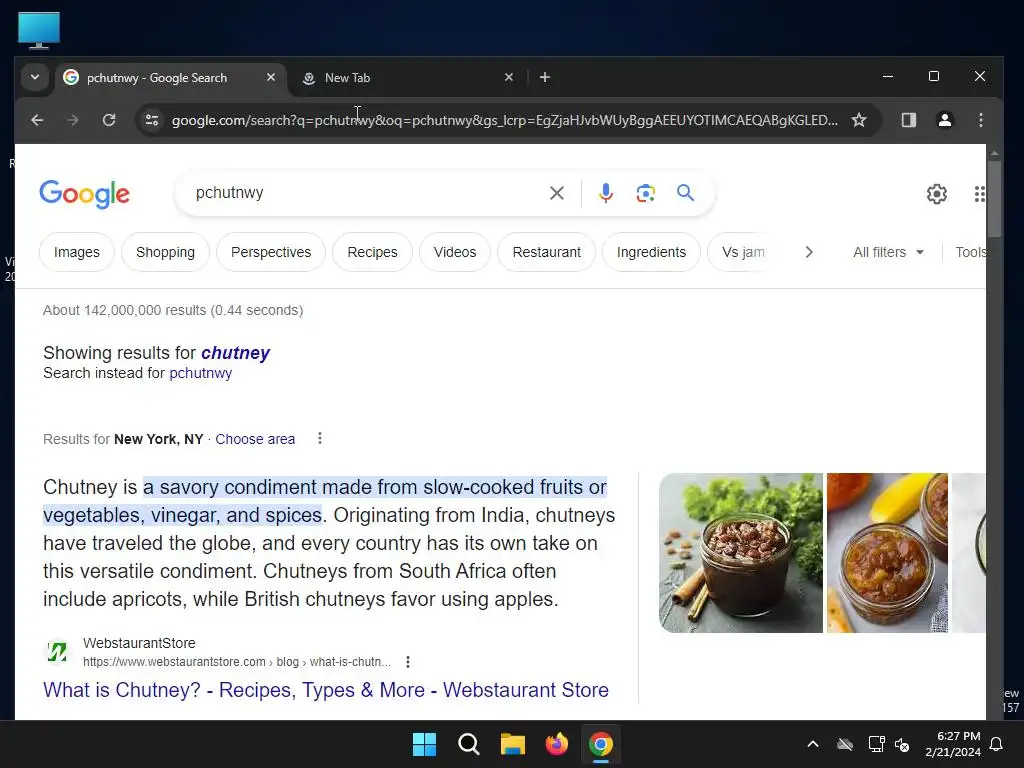Open the dark chutney jar image

[741, 552]
